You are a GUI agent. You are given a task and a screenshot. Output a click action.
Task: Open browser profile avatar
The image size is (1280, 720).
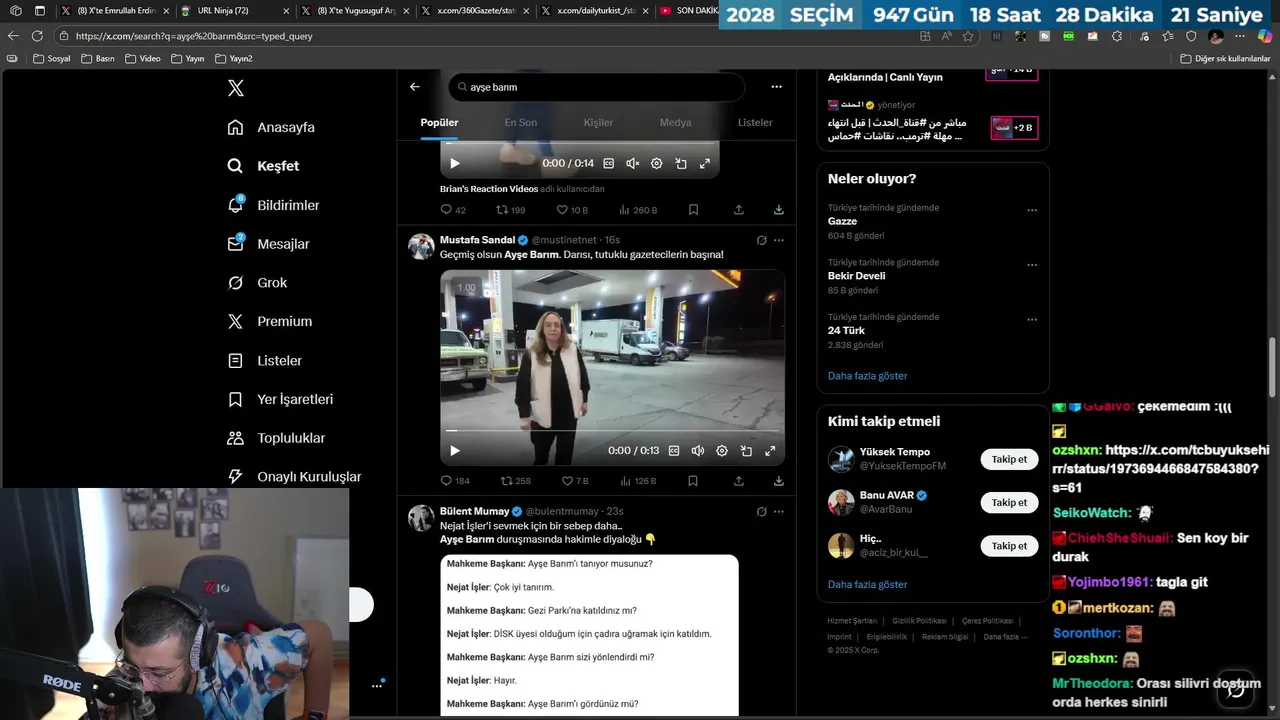1216,36
